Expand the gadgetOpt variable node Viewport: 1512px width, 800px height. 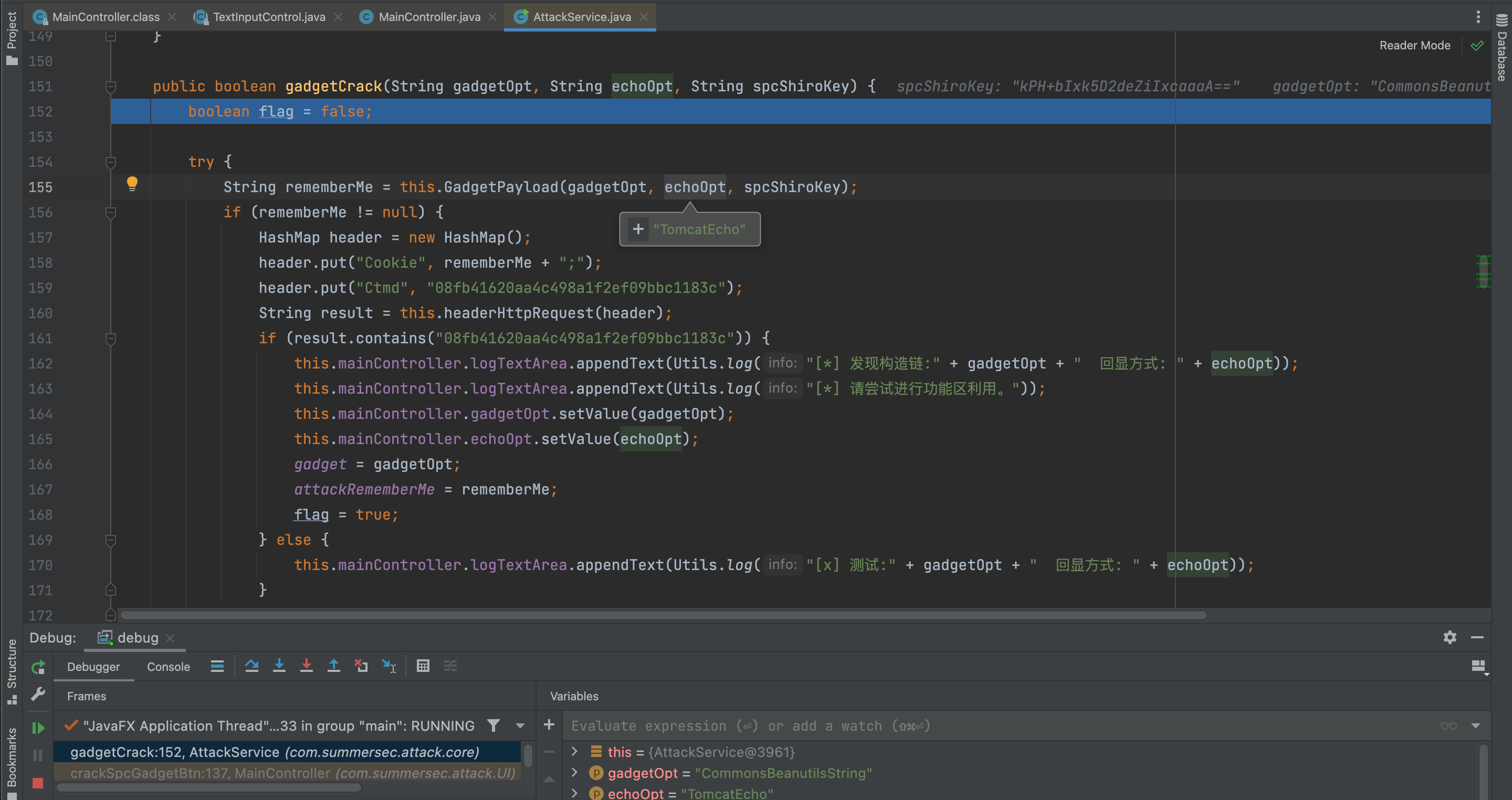click(x=575, y=772)
